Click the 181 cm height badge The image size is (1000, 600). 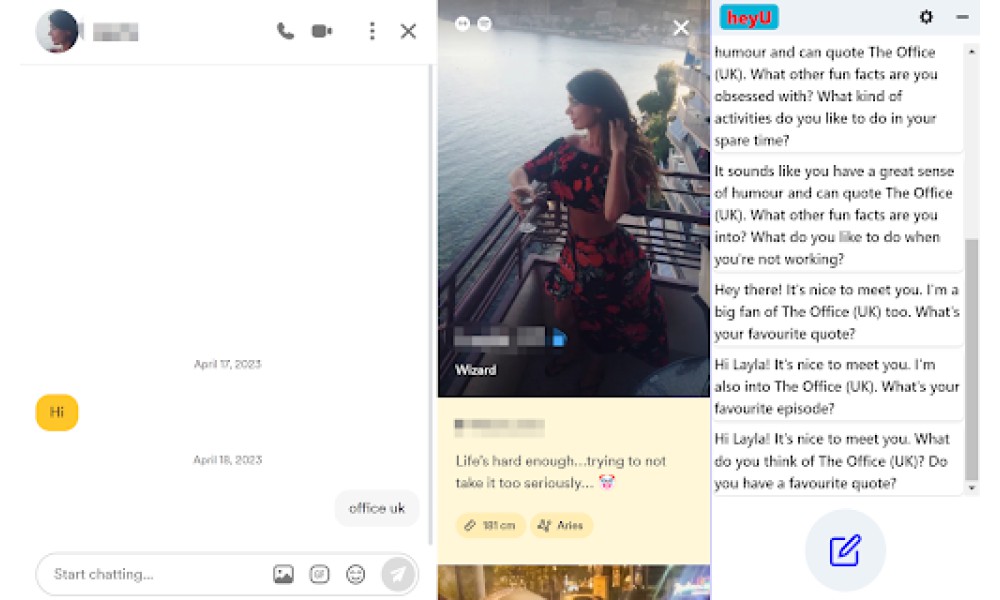pos(490,525)
